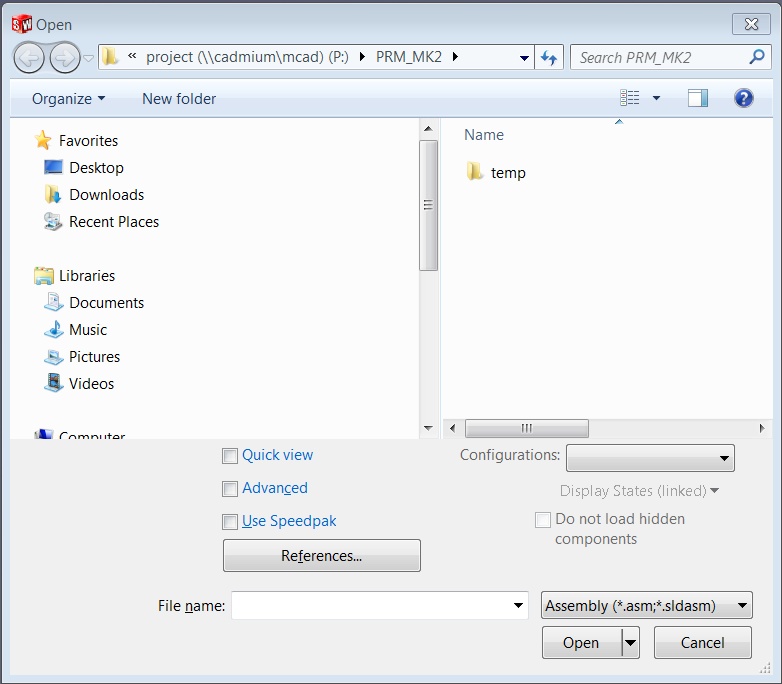
Task: Enable the Advanced checkbox
Action: pos(230,488)
